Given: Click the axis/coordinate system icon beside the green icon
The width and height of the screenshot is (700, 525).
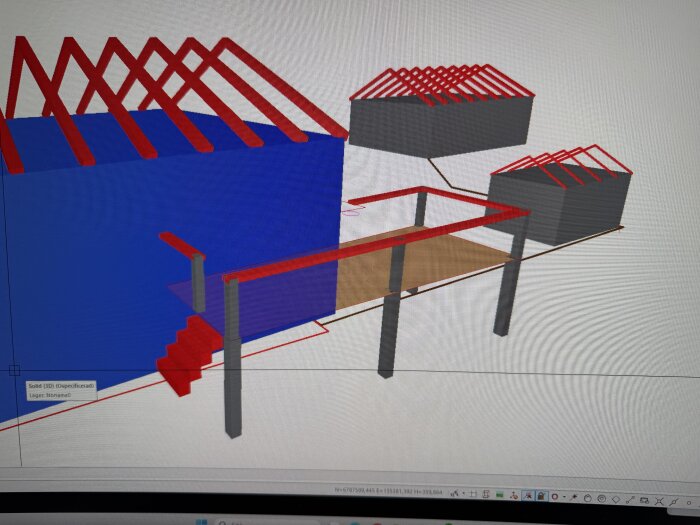Looking at the screenshot, I should click(x=514, y=495).
